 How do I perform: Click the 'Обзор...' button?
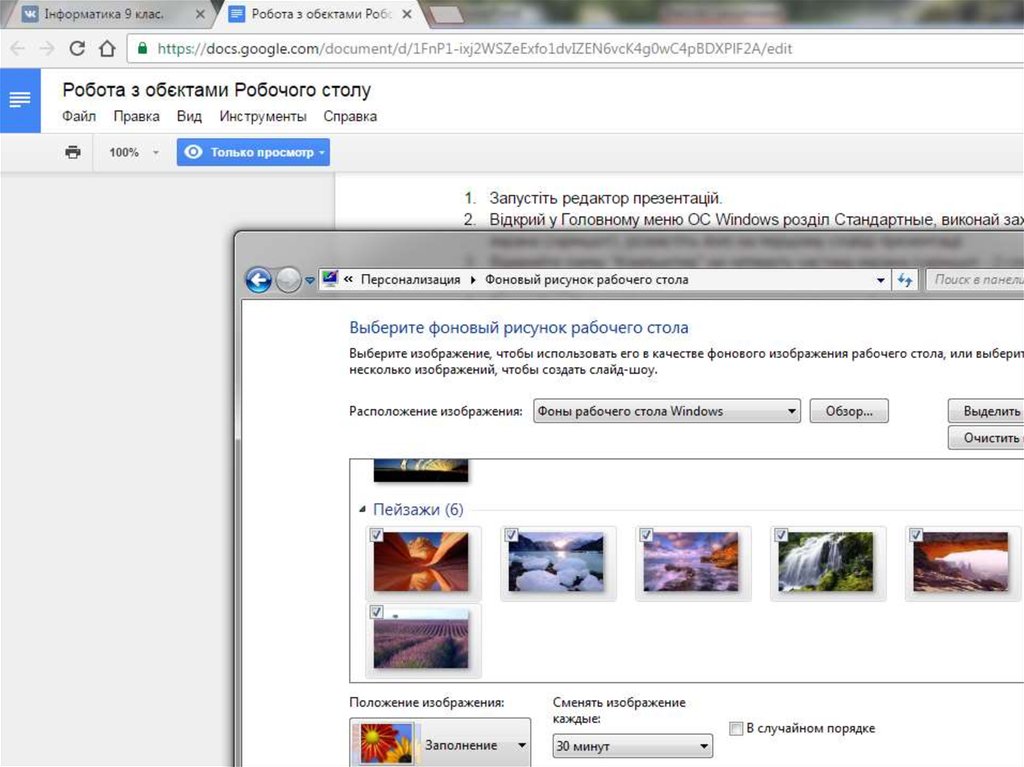coord(848,411)
